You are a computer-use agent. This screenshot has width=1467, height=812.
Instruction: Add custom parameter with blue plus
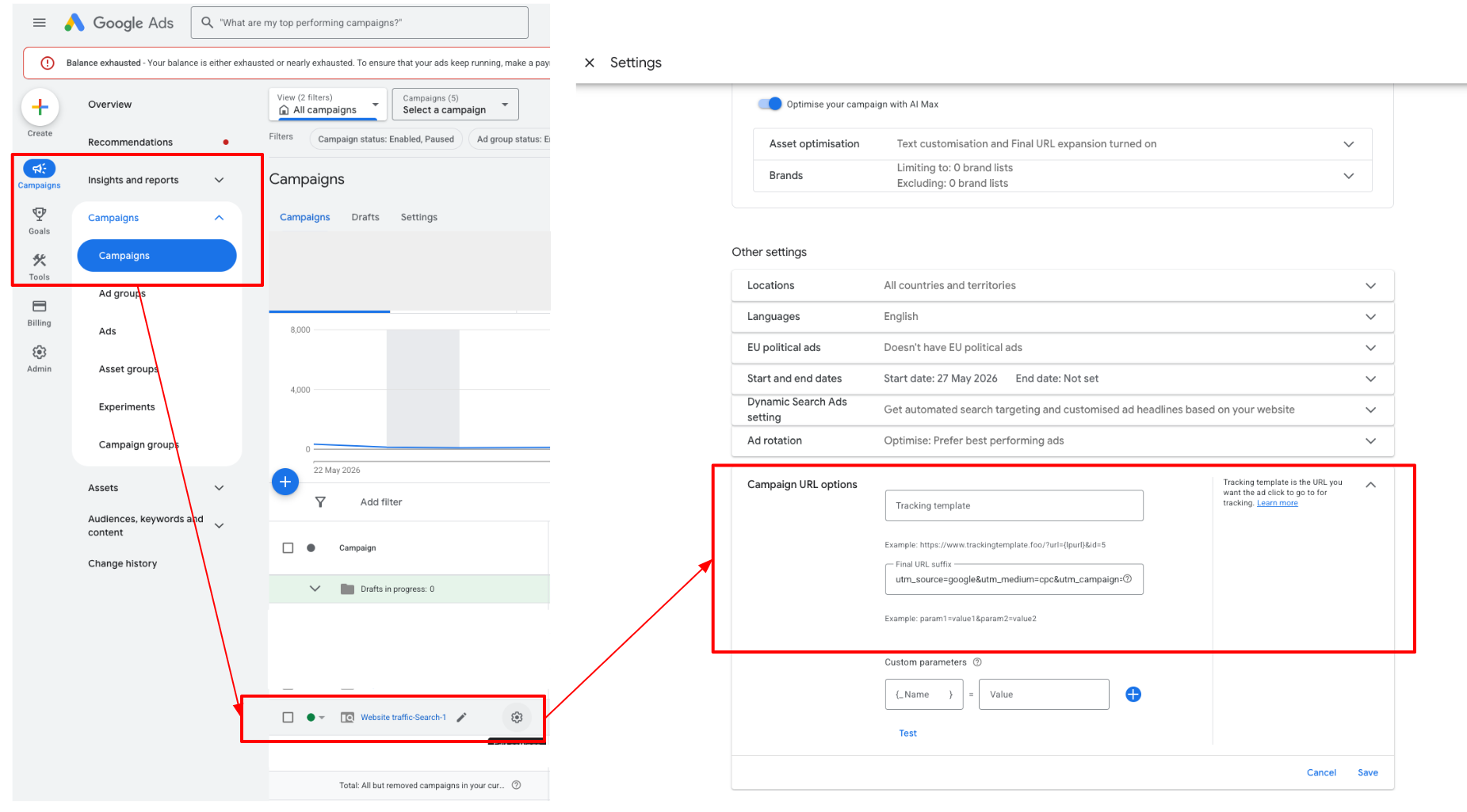click(x=1133, y=694)
